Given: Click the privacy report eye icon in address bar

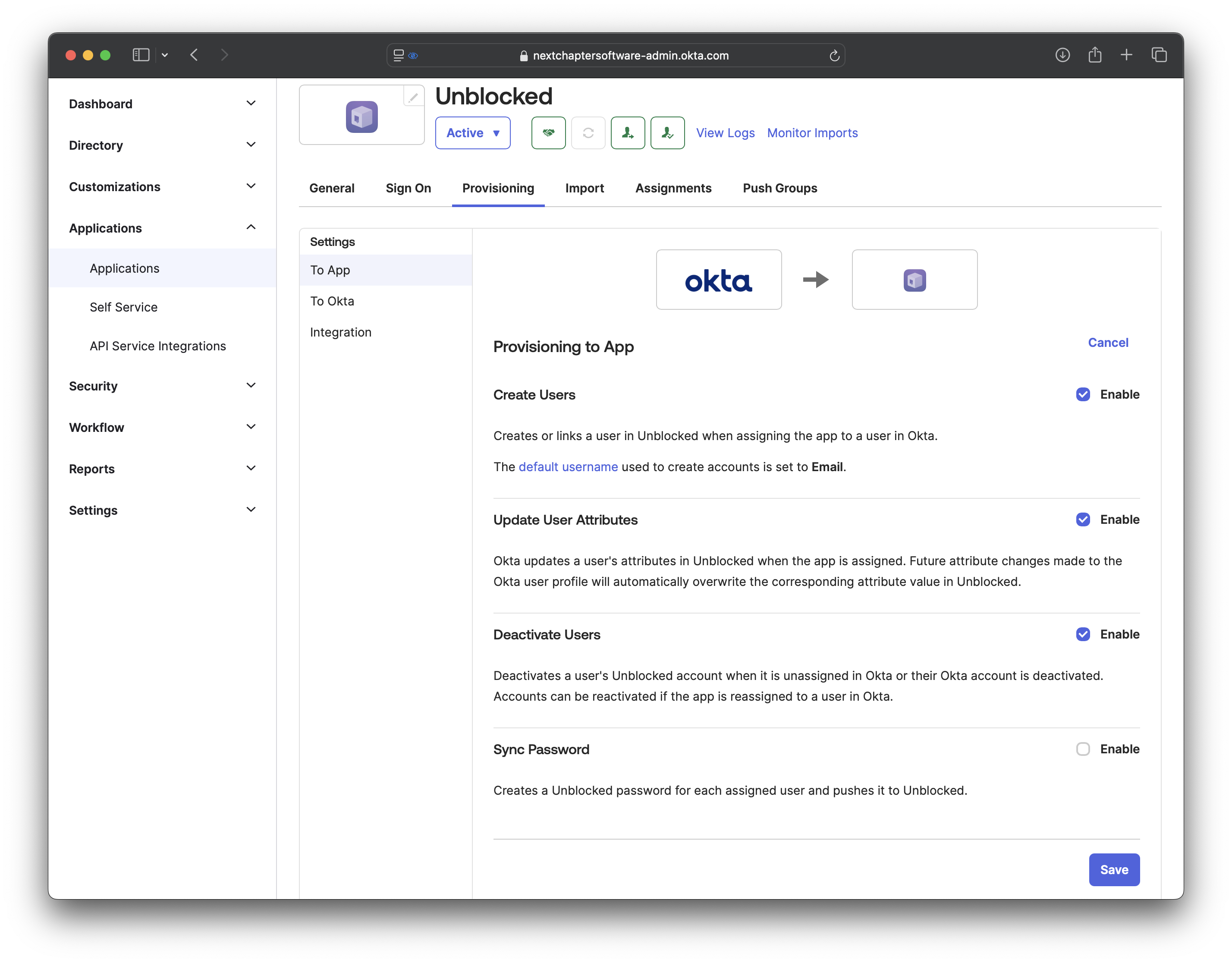Looking at the screenshot, I should [413, 56].
